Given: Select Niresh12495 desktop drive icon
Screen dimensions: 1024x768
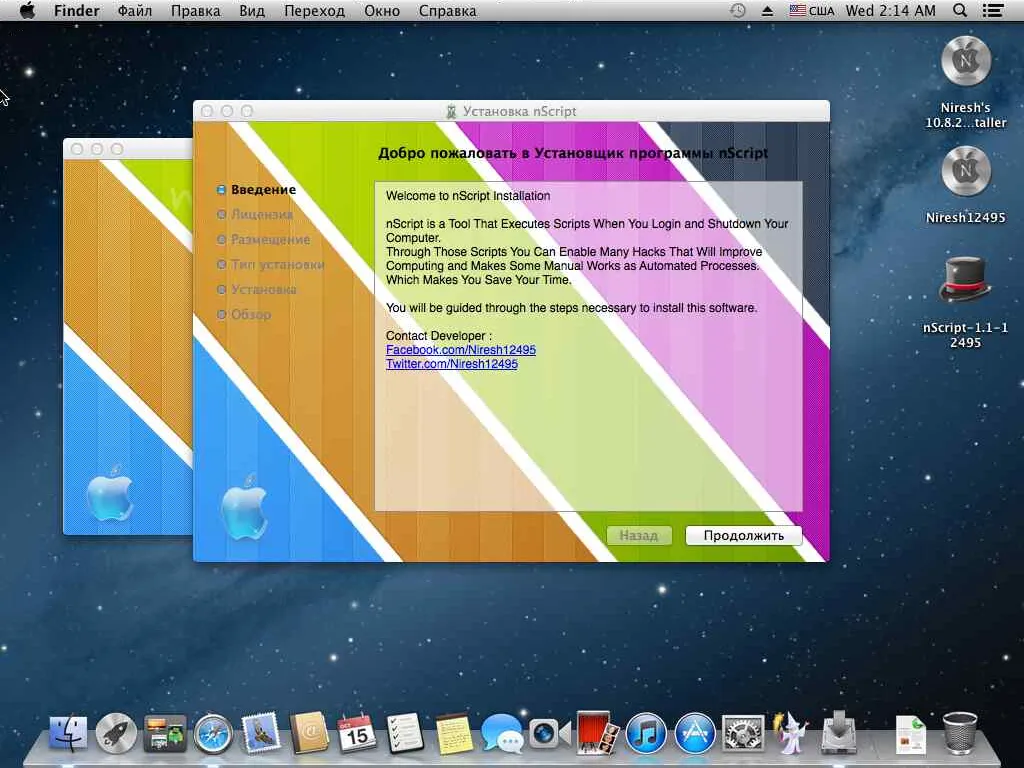Looking at the screenshot, I should [x=966, y=170].
